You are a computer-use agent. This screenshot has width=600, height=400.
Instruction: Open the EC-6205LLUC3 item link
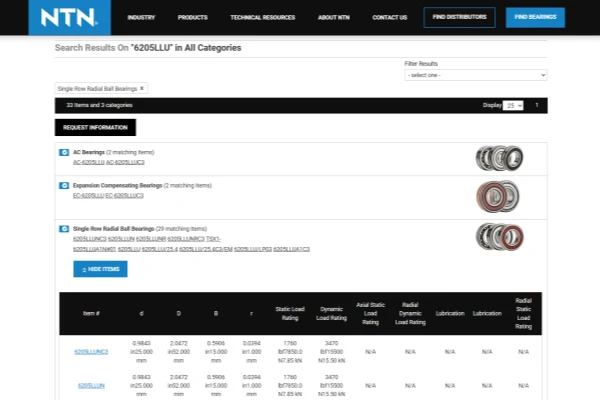point(124,196)
